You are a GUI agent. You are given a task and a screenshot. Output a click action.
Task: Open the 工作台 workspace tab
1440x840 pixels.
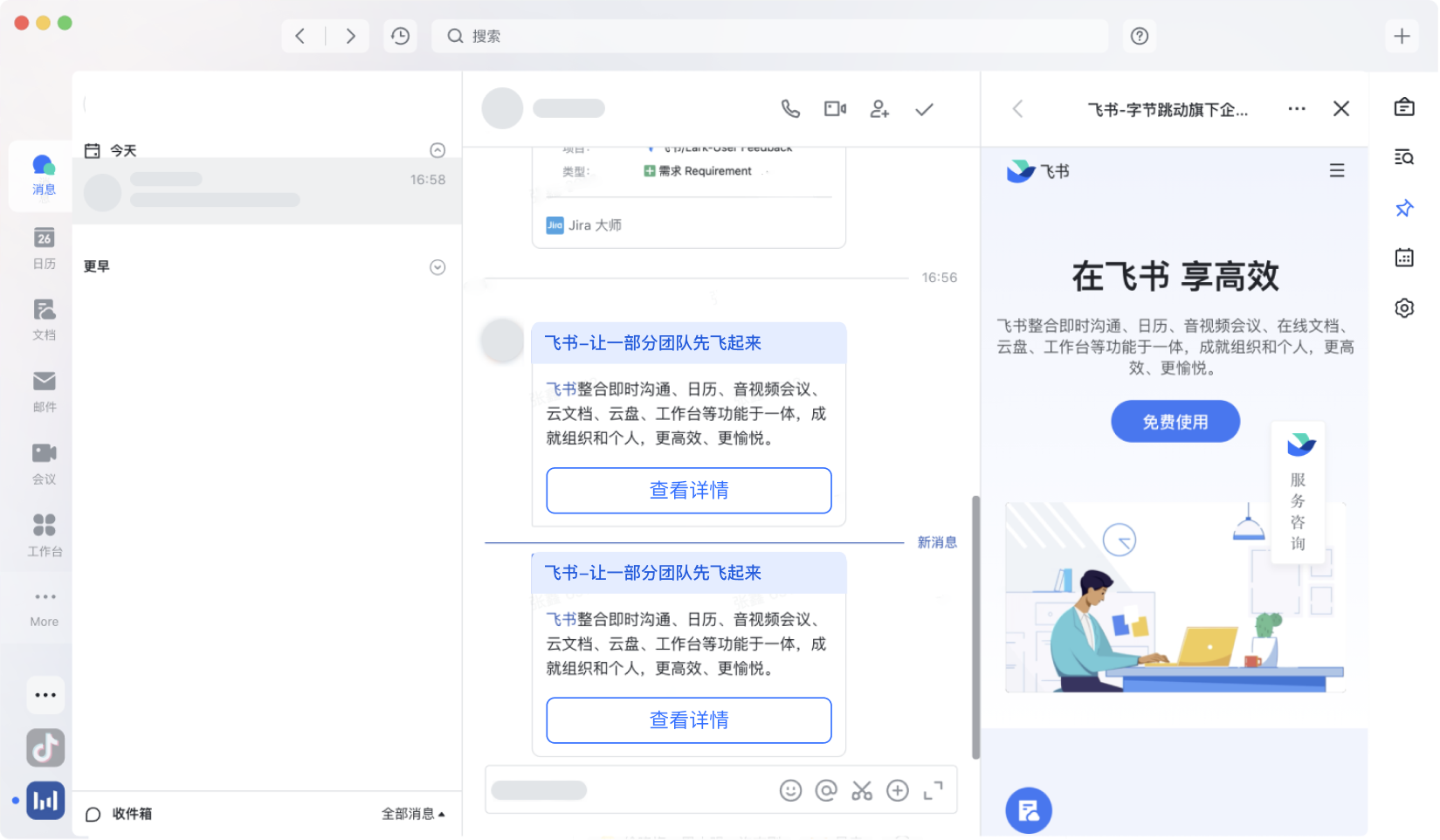pos(45,534)
